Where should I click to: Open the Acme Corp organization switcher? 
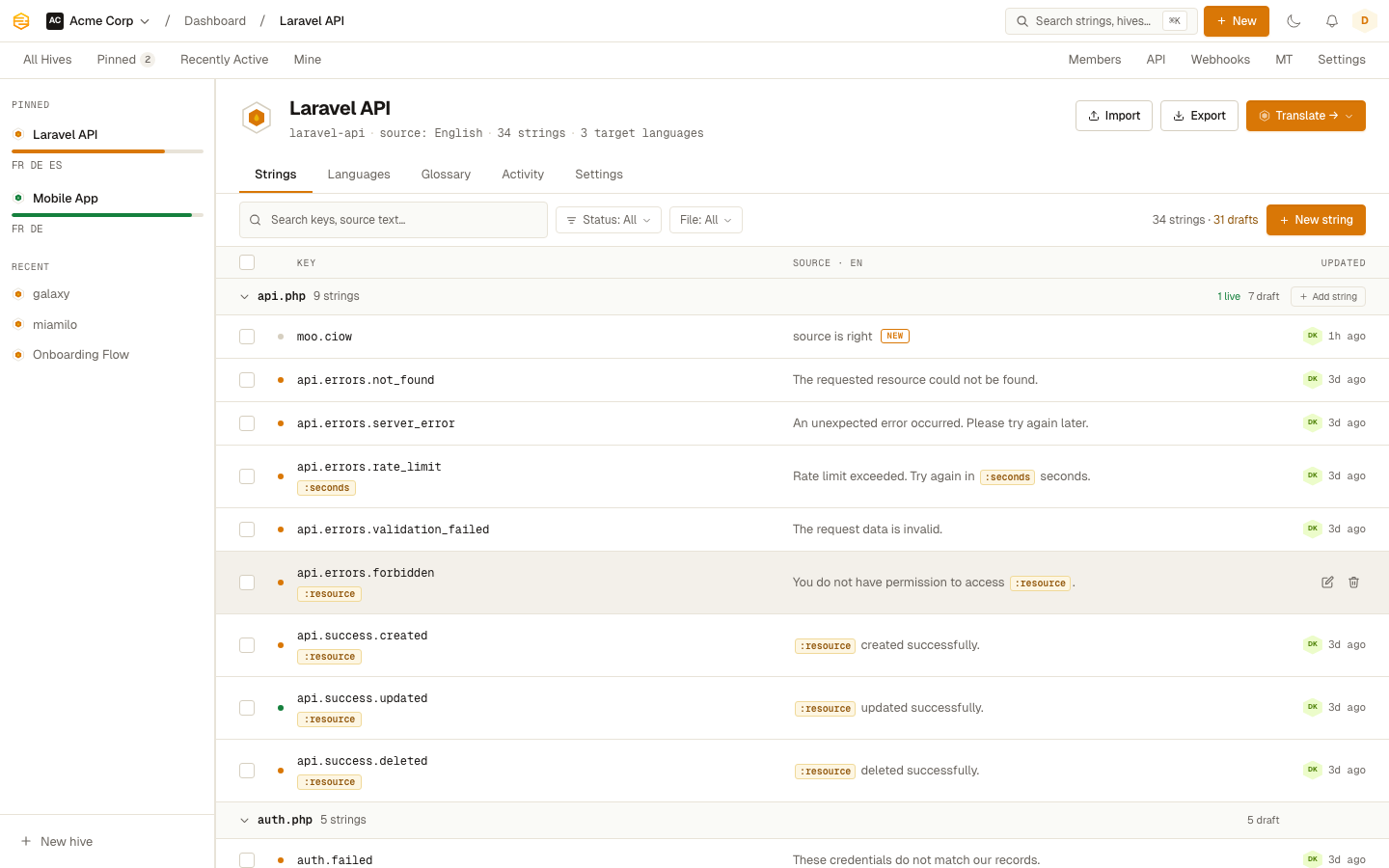click(x=98, y=21)
